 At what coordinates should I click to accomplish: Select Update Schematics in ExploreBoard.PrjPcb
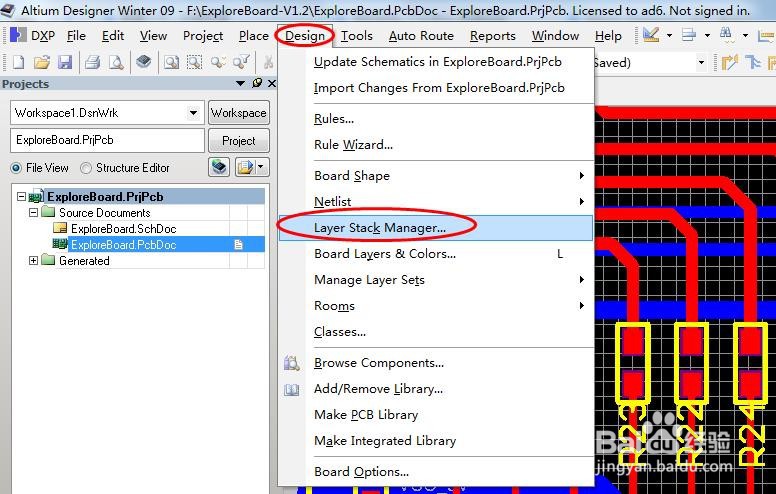tap(436, 62)
